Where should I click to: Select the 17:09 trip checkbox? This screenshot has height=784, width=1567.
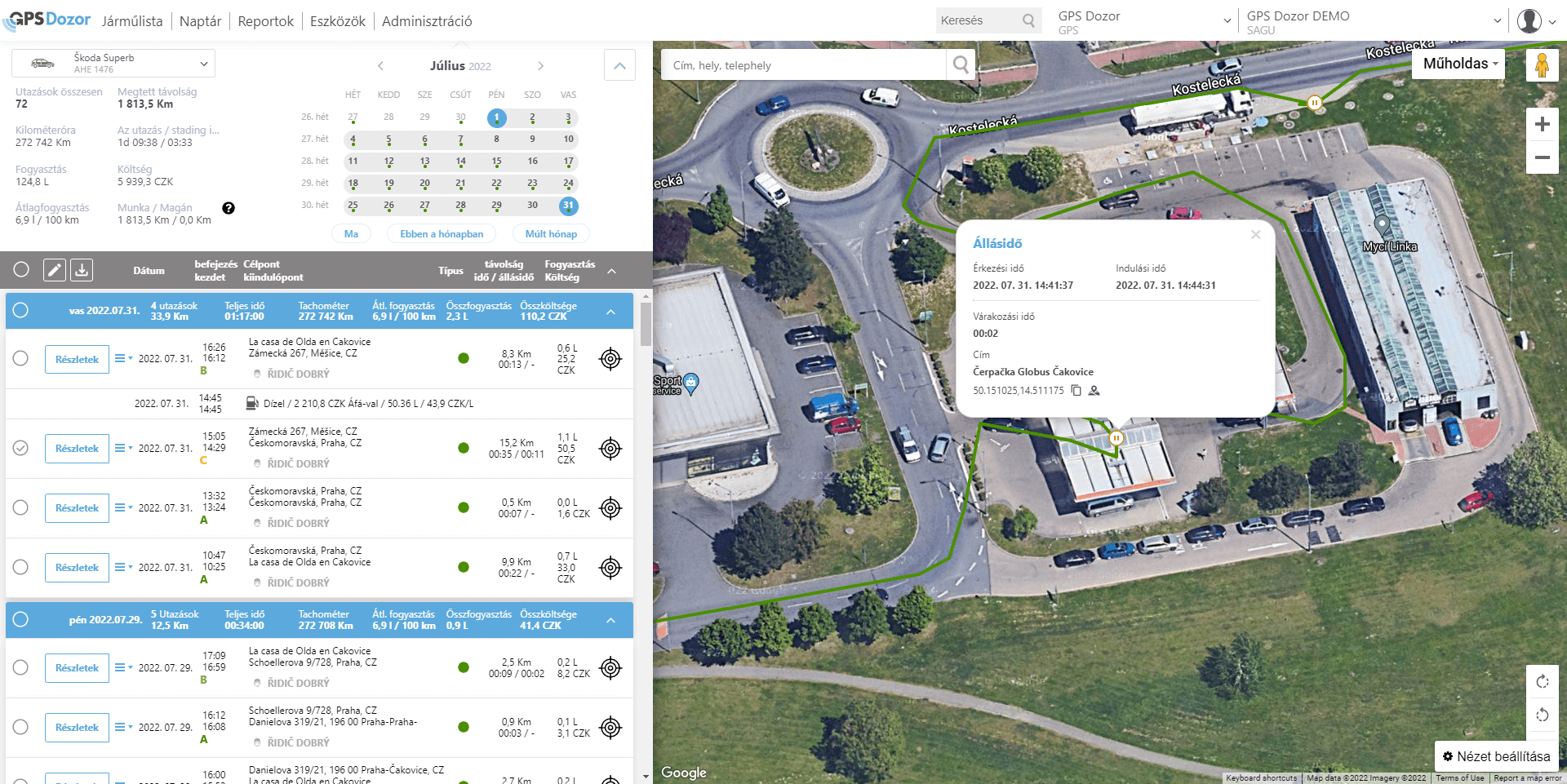[x=20, y=667]
